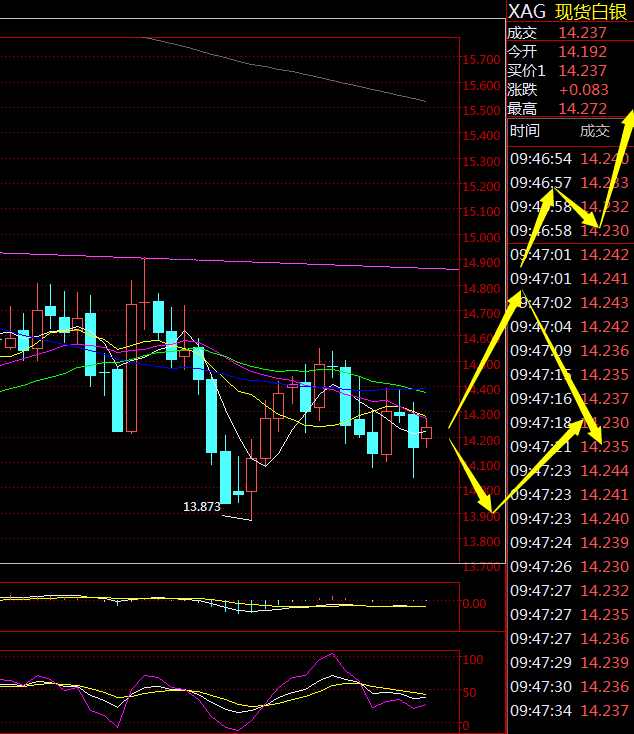Select the 09:46:54 tick row
This screenshot has width=634, height=734.
pos(569,159)
